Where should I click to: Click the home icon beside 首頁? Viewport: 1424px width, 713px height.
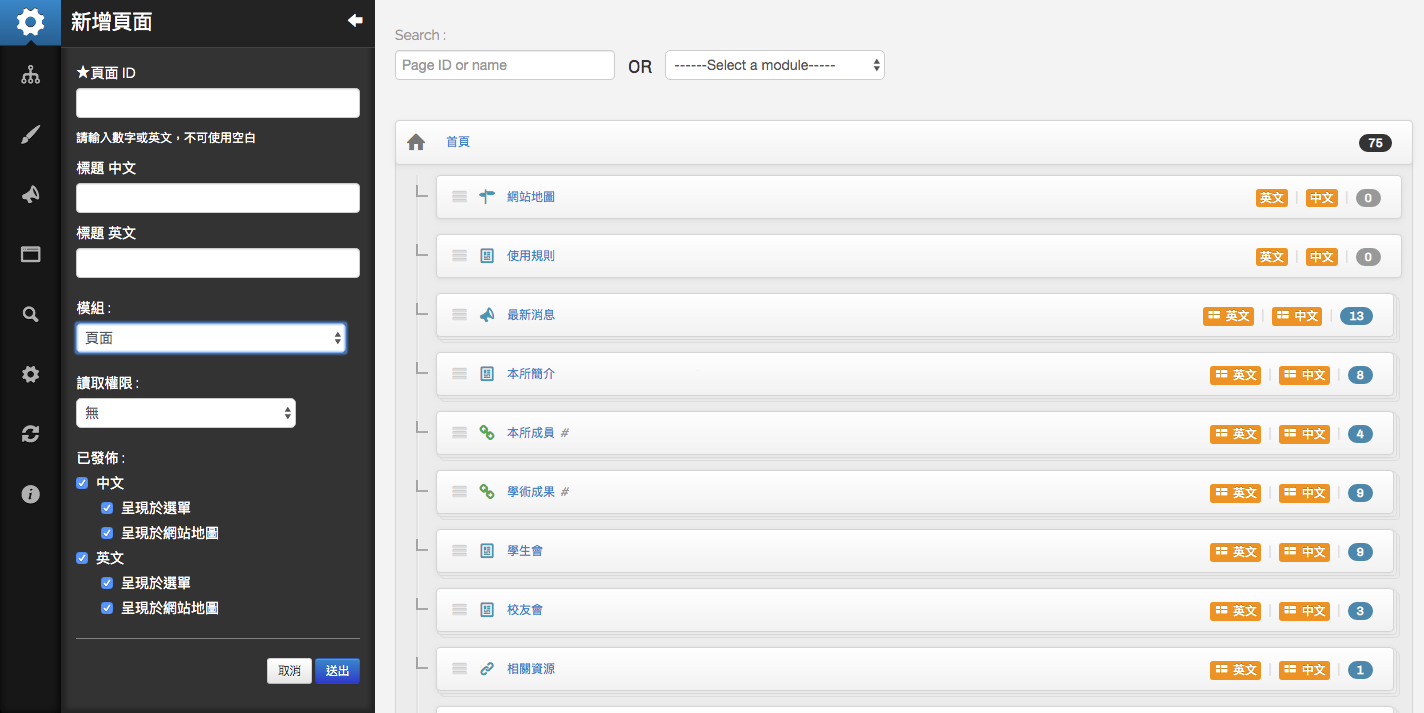(x=416, y=143)
